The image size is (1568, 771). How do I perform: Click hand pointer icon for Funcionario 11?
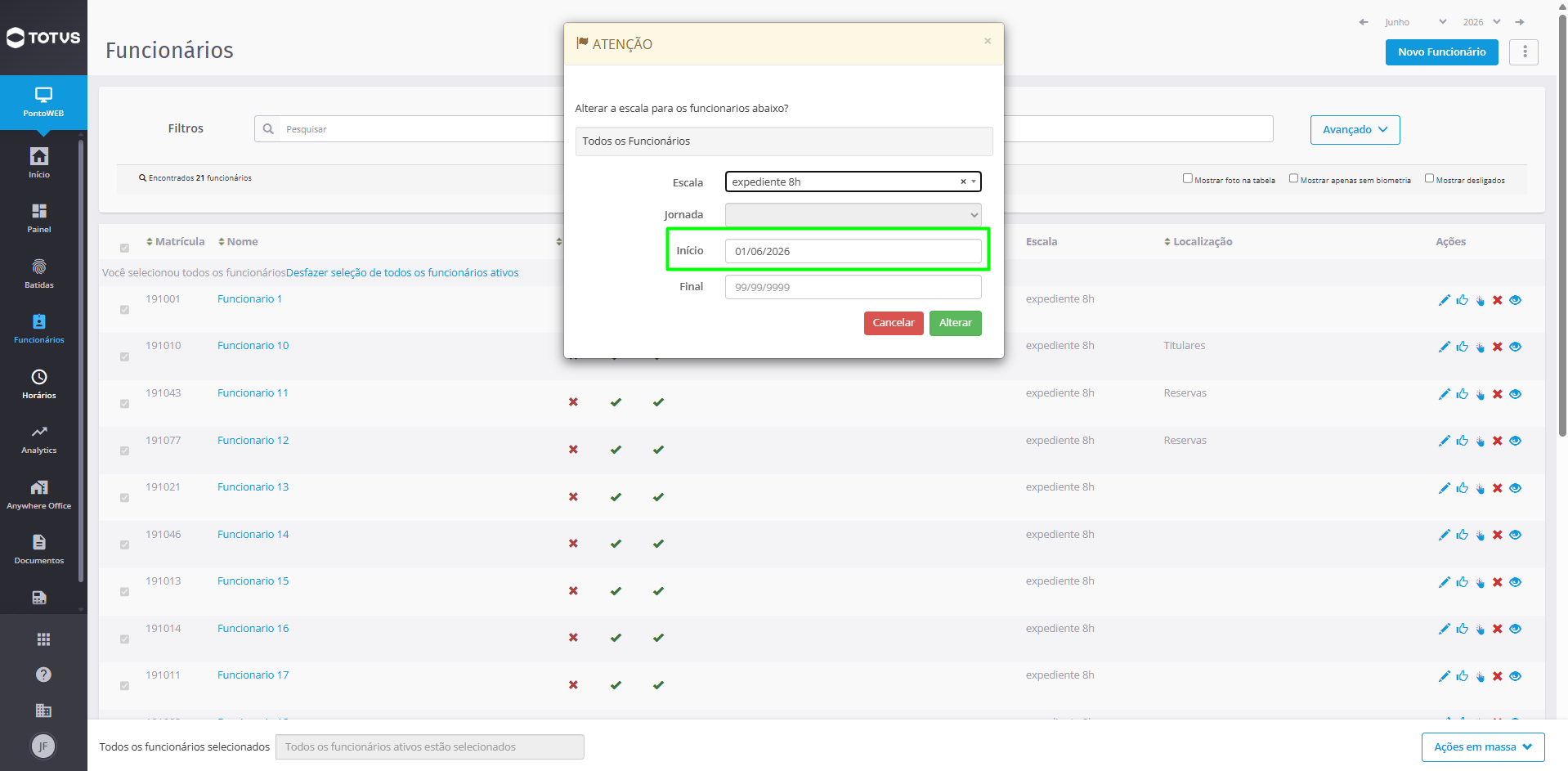(1480, 394)
